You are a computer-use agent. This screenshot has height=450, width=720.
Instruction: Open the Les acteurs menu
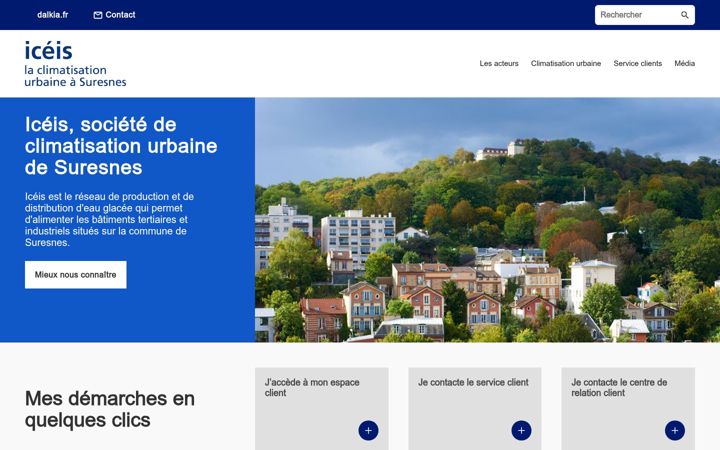499,63
